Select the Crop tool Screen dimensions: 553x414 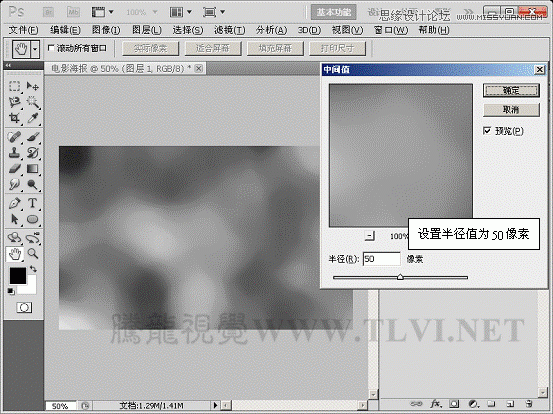[x=14, y=118]
